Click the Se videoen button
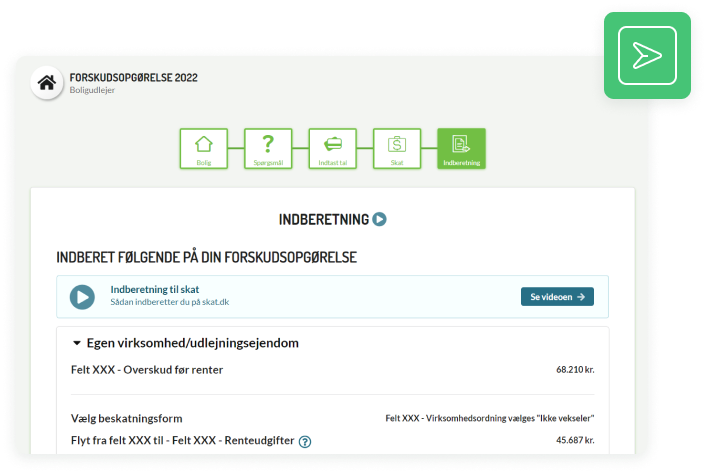The image size is (707, 474). tap(557, 297)
